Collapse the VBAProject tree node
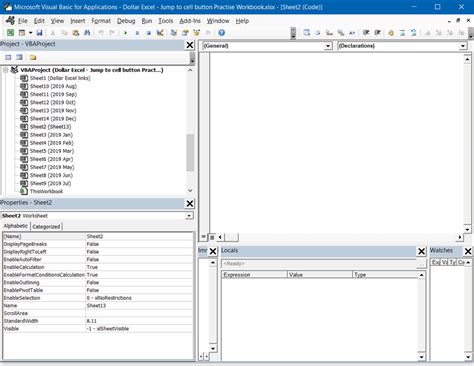Screen dimensions: 474x366 (6, 70)
